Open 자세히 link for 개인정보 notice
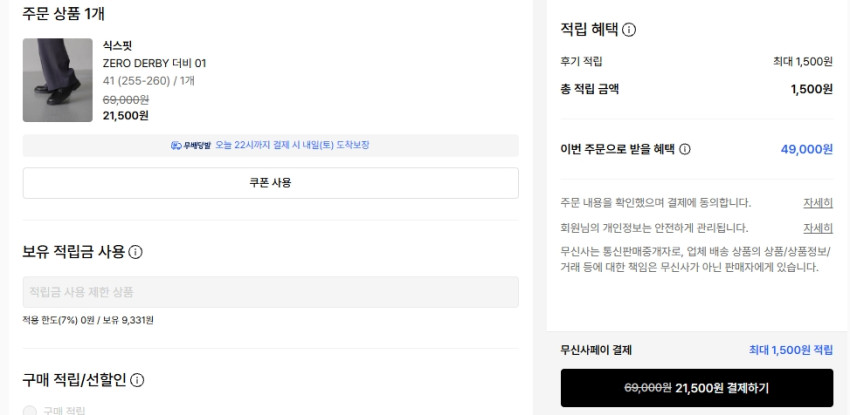 pyautogui.click(x=818, y=228)
